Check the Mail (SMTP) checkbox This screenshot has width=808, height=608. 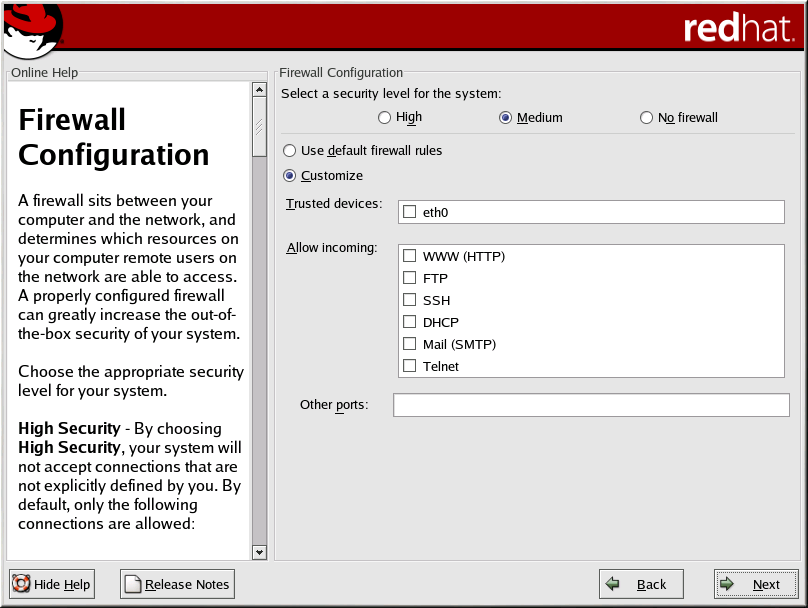coord(409,344)
